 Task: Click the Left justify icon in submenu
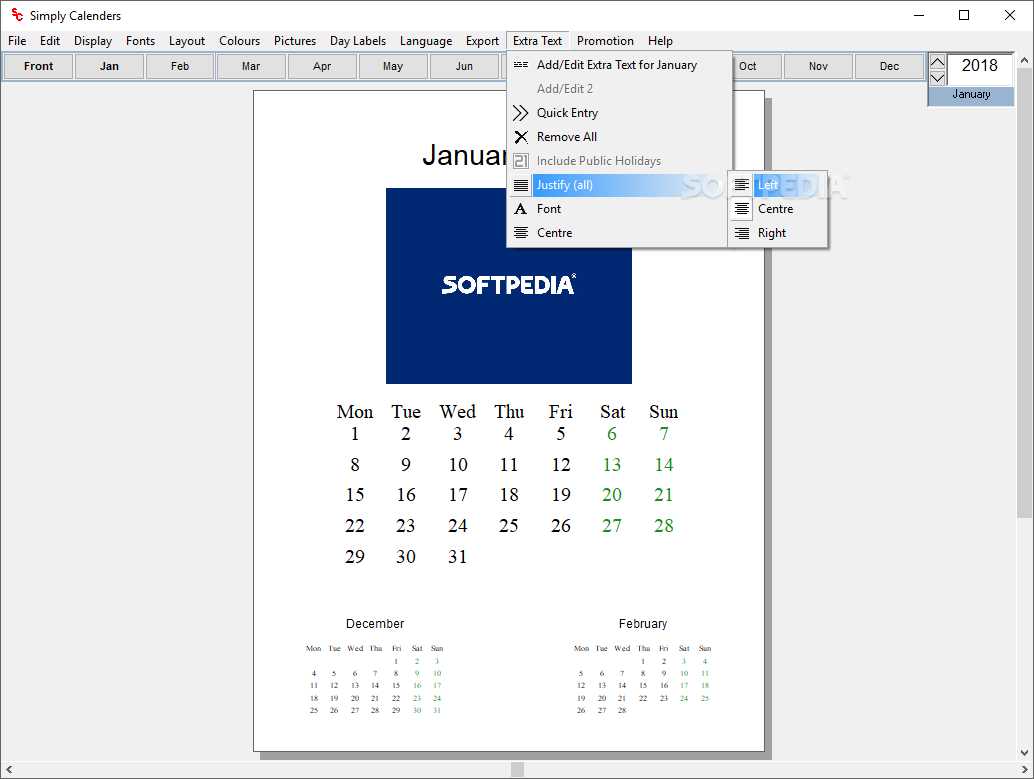(x=742, y=185)
